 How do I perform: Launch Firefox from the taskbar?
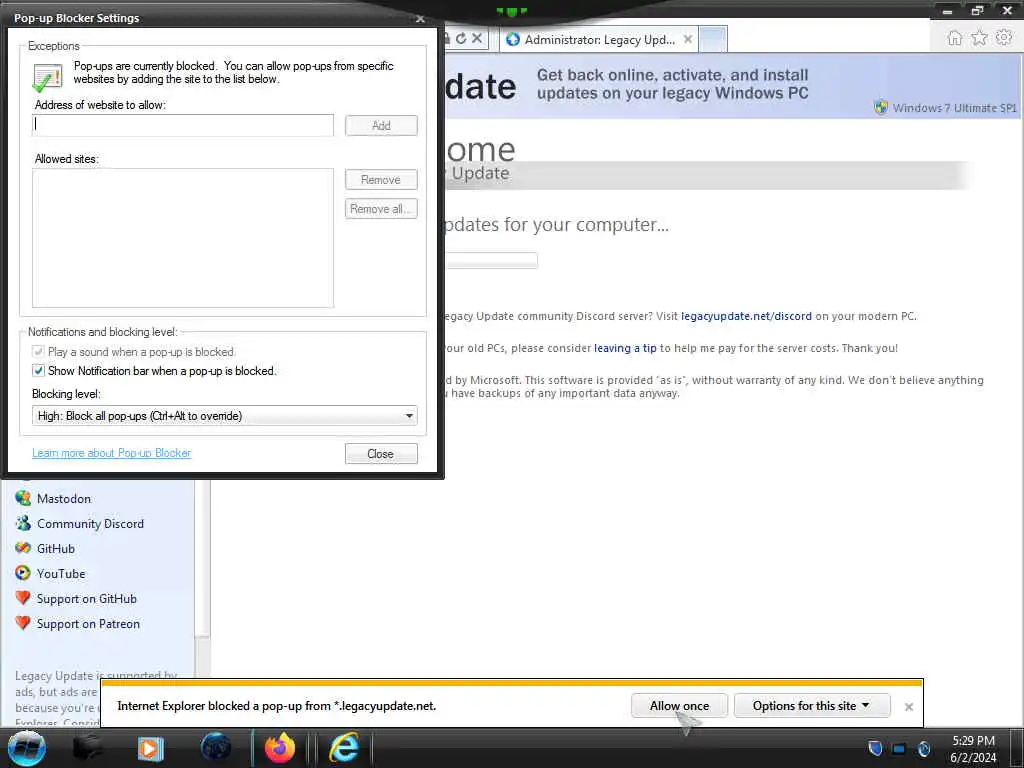tap(280, 748)
